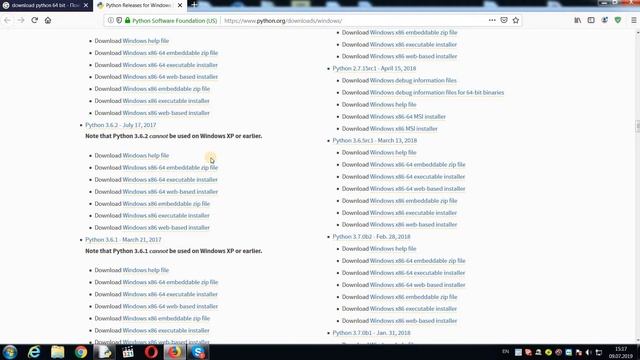Open page actions three-dots menu
Viewport: 640px width, 360px height.
[x=492, y=20]
